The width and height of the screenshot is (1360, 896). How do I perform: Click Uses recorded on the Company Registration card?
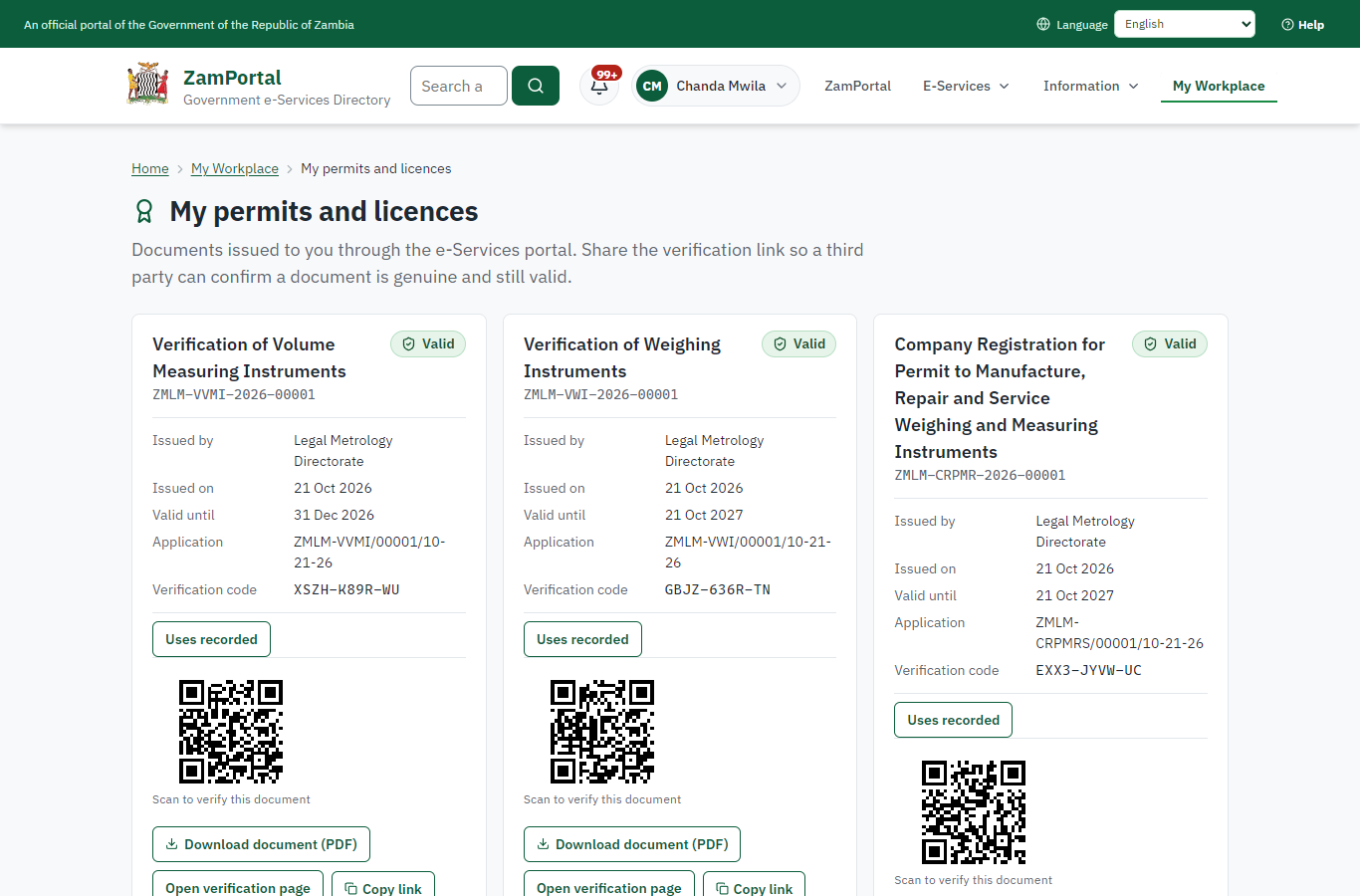tap(953, 720)
